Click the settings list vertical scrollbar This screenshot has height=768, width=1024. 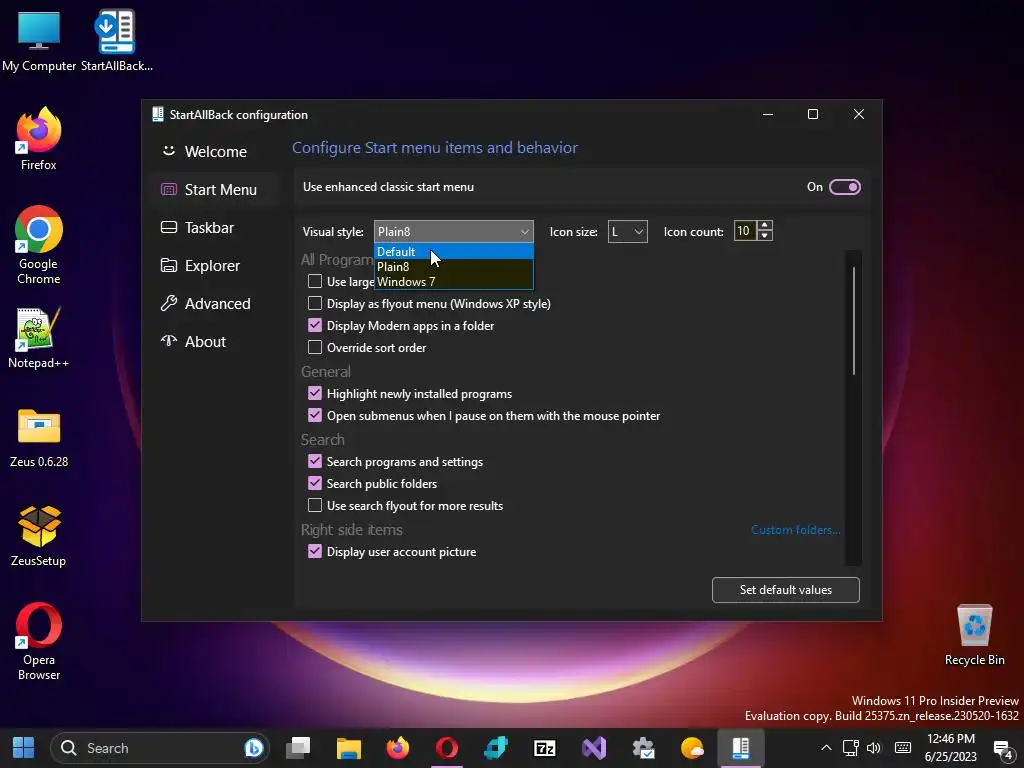(854, 320)
